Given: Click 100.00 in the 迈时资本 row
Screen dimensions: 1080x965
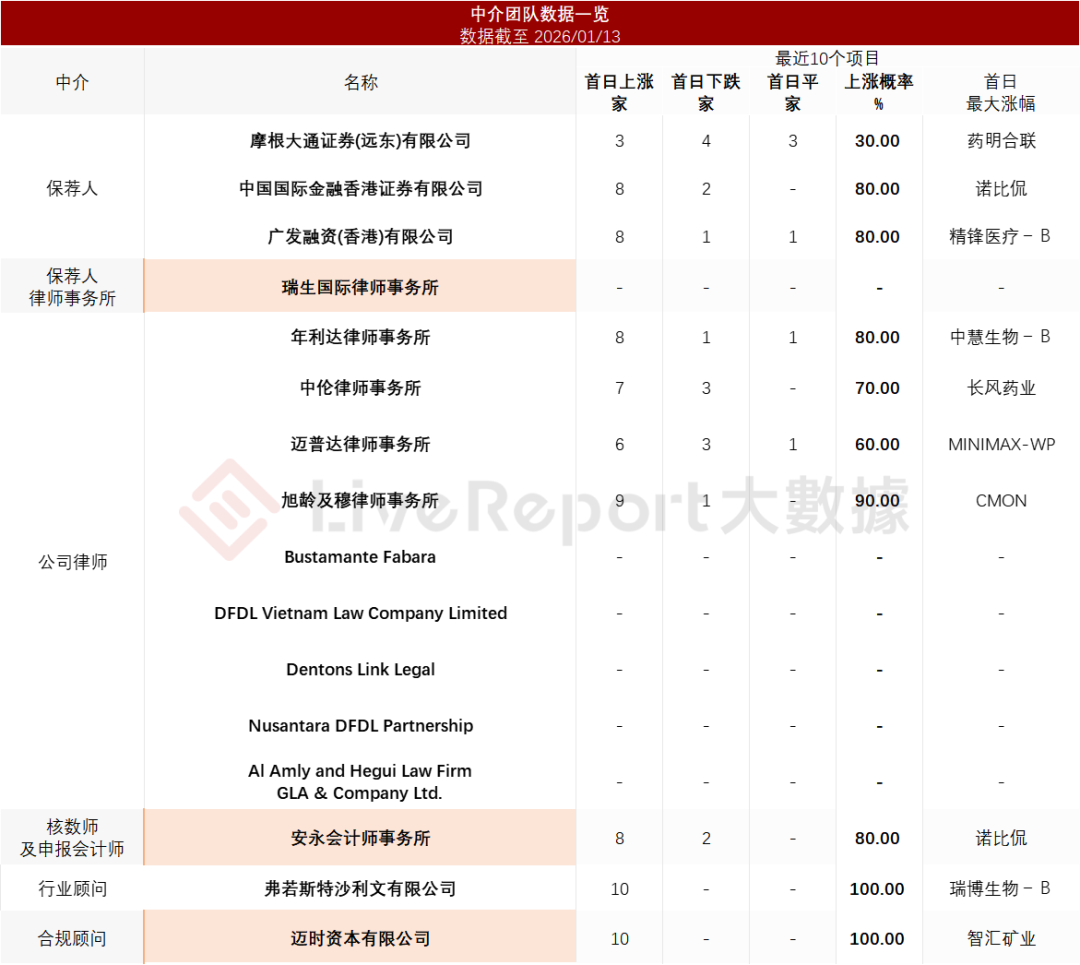Looking at the screenshot, I should [877, 938].
